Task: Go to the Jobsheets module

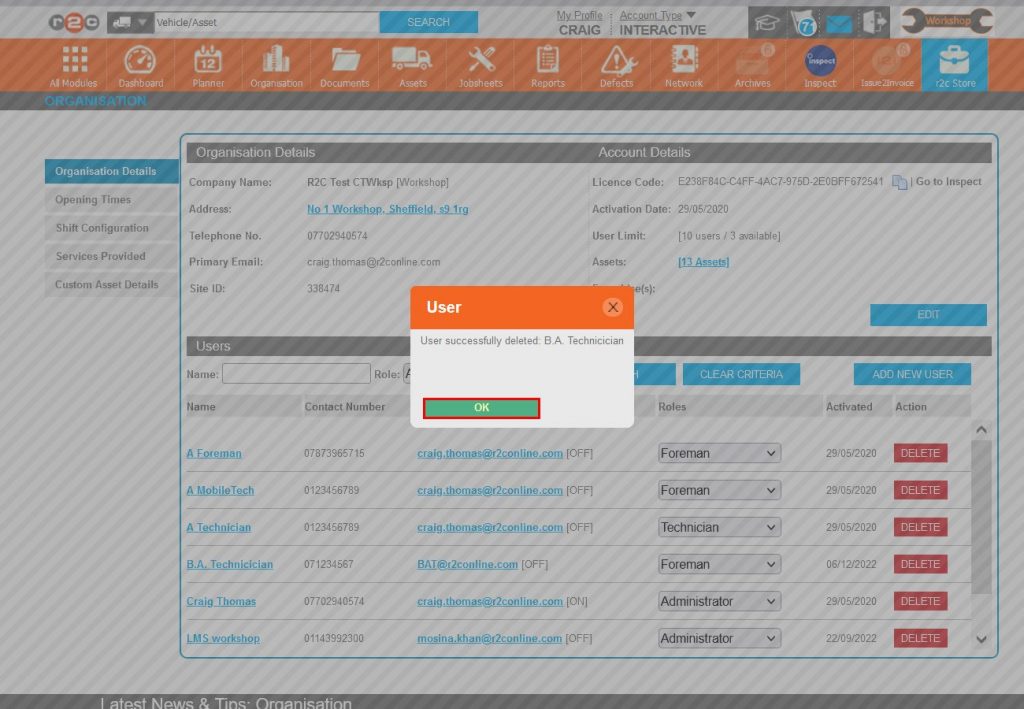Action: [481, 66]
